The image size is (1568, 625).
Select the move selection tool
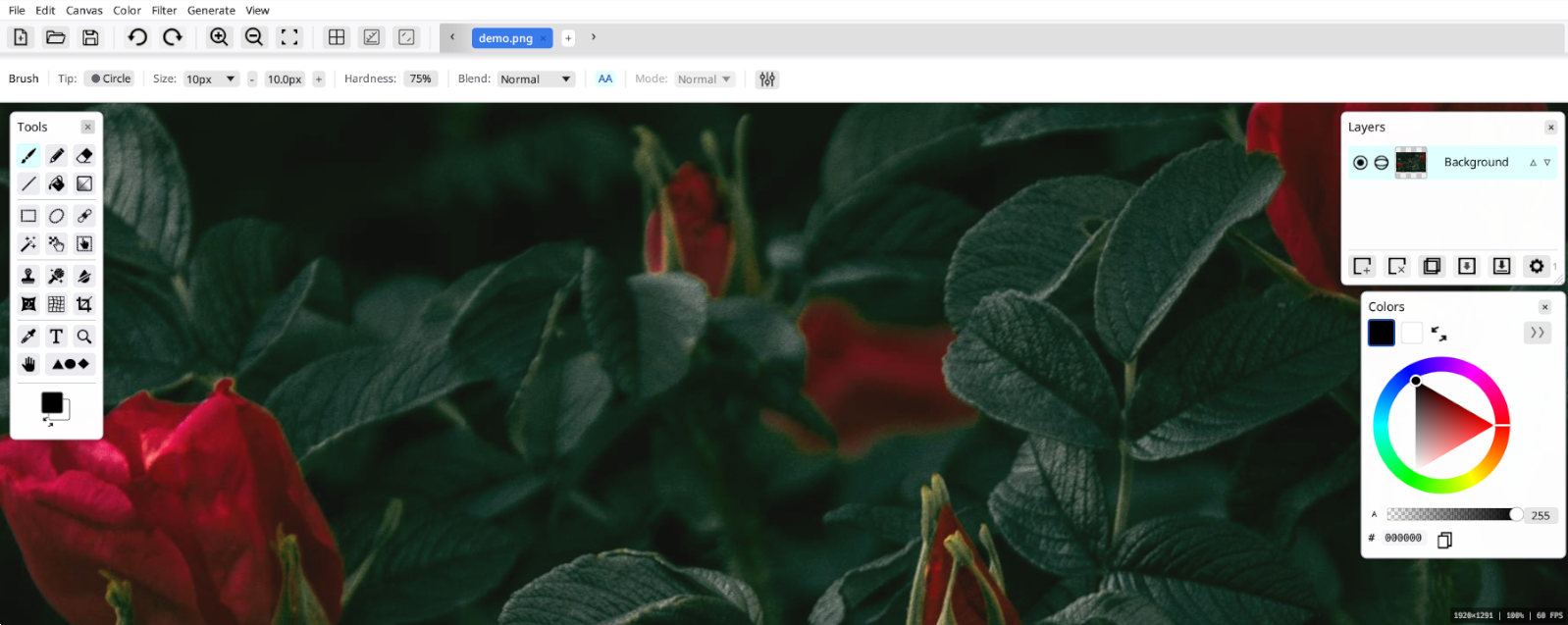pyautogui.click(x=84, y=243)
